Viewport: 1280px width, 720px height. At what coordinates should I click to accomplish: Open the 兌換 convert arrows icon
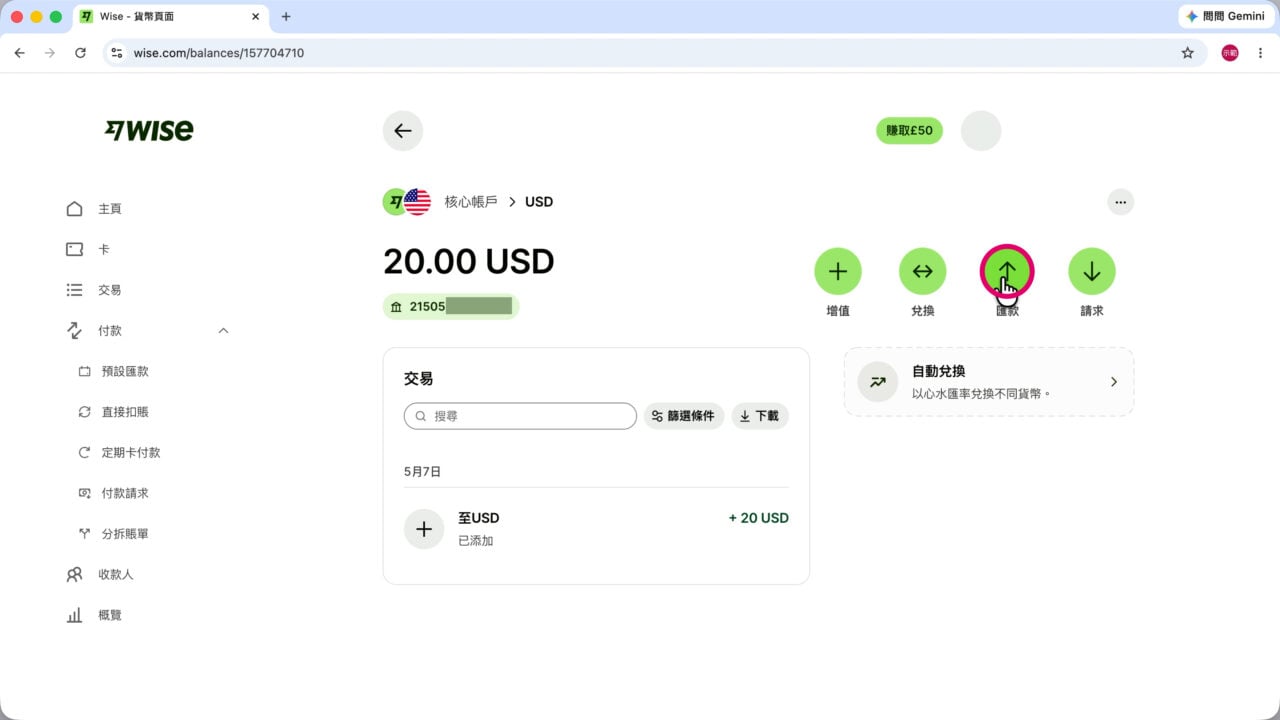click(x=923, y=271)
